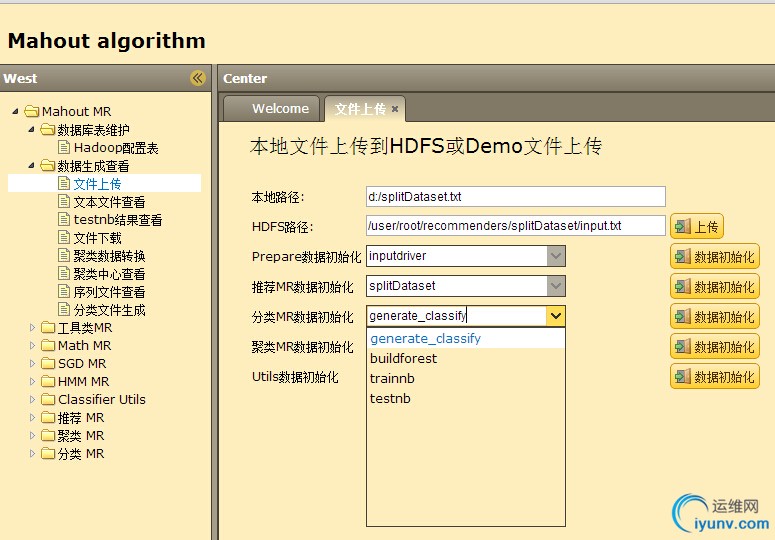Click the Mahout MR folder icon
775x540 pixels.
pyautogui.click(x=32, y=111)
